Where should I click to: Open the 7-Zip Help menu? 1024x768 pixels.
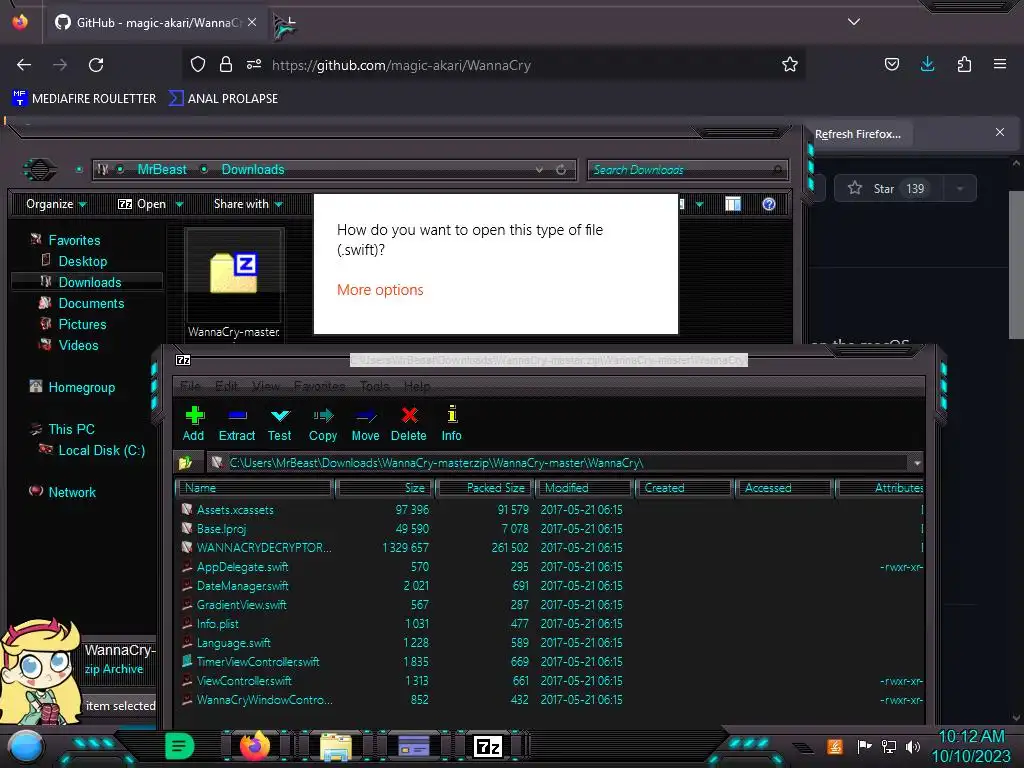(417, 386)
